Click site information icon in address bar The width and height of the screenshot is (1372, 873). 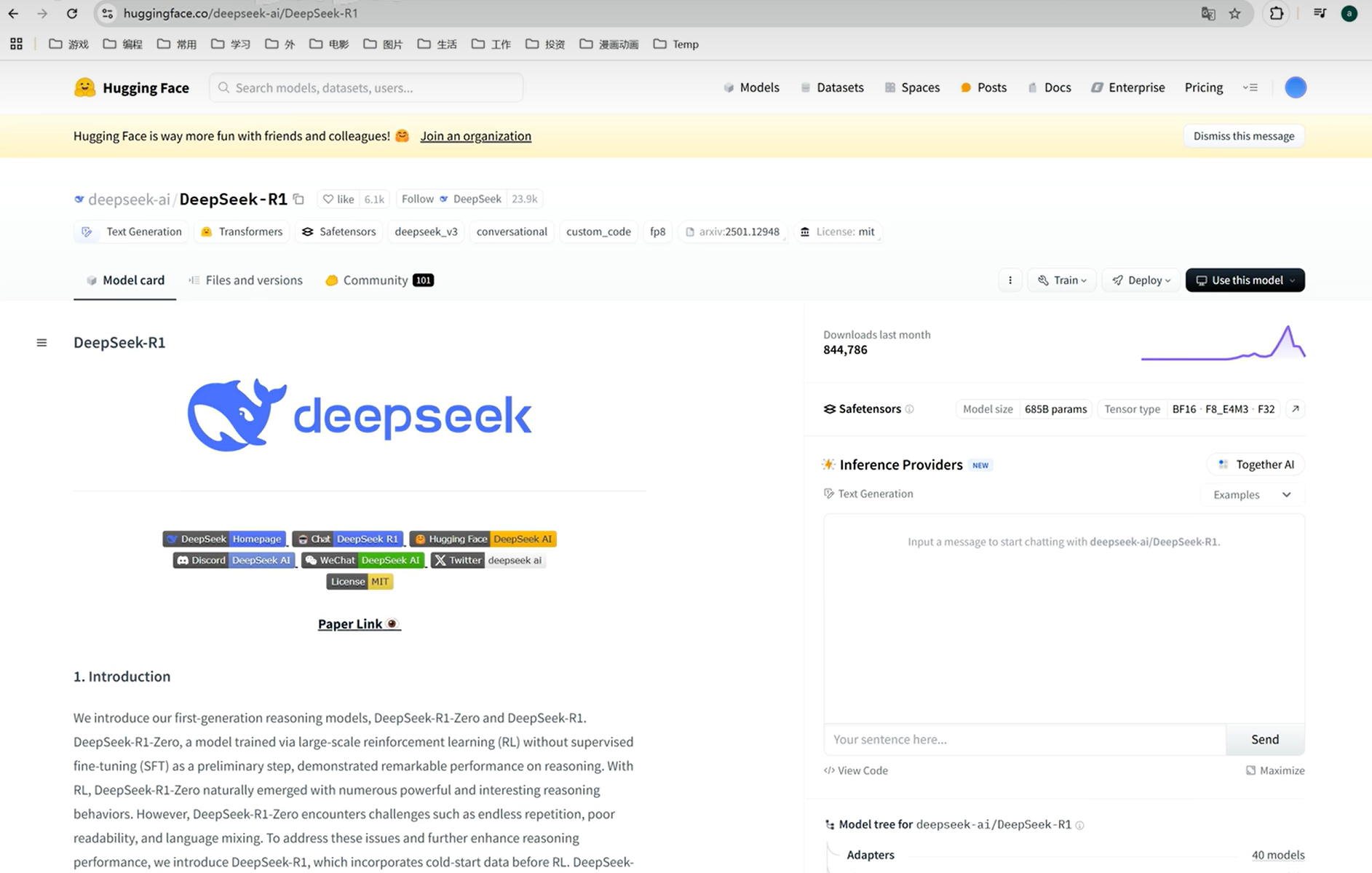107,13
